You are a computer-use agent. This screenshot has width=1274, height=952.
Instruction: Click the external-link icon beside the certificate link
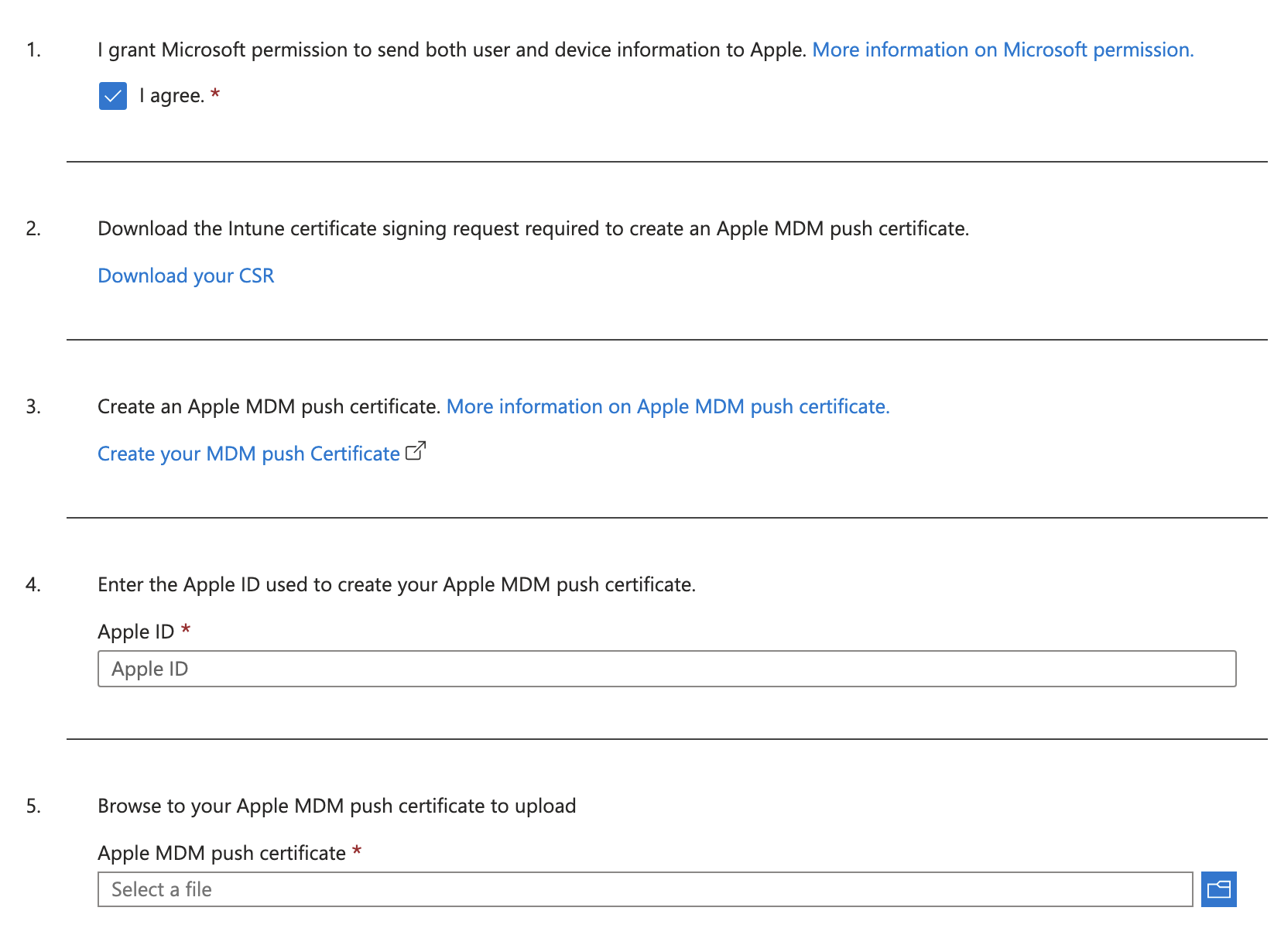(x=415, y=451)
